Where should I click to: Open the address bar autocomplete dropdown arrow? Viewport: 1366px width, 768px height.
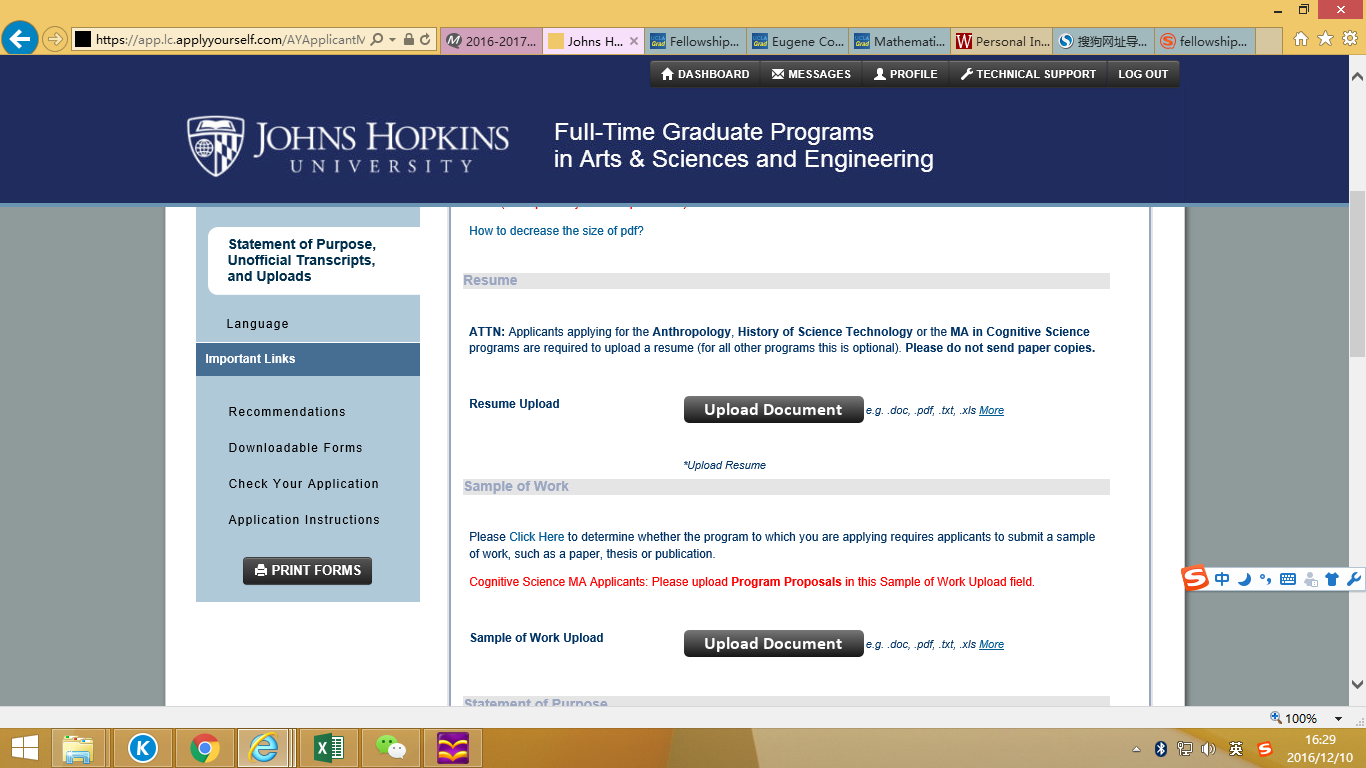click(x=392, y=40)
